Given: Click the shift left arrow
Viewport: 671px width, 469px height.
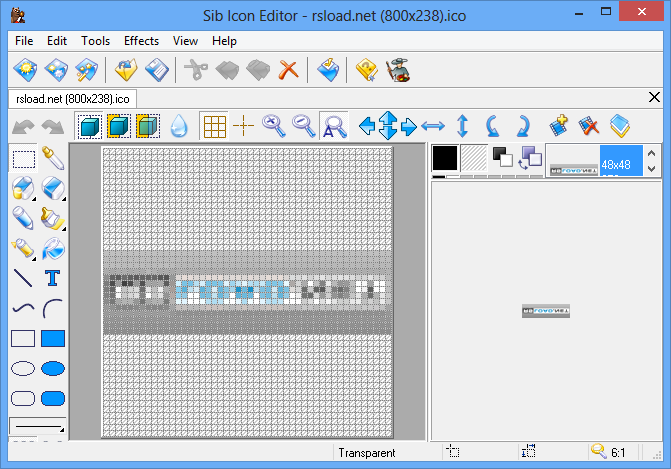Looking at the screenshot, I should pyautogui.click(x=367, y=127).
